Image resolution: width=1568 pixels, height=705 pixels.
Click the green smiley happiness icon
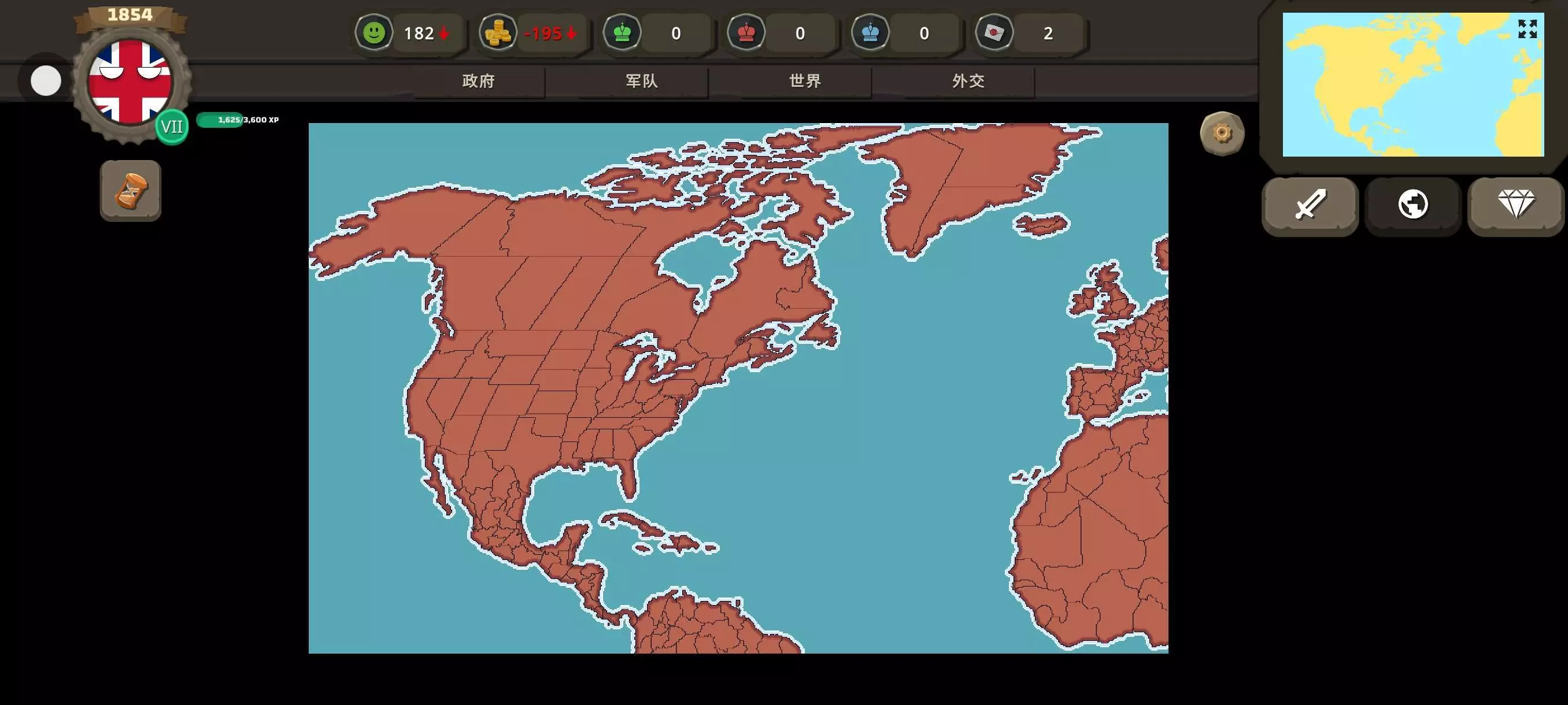pyautogui.click(x=373, y=32)
